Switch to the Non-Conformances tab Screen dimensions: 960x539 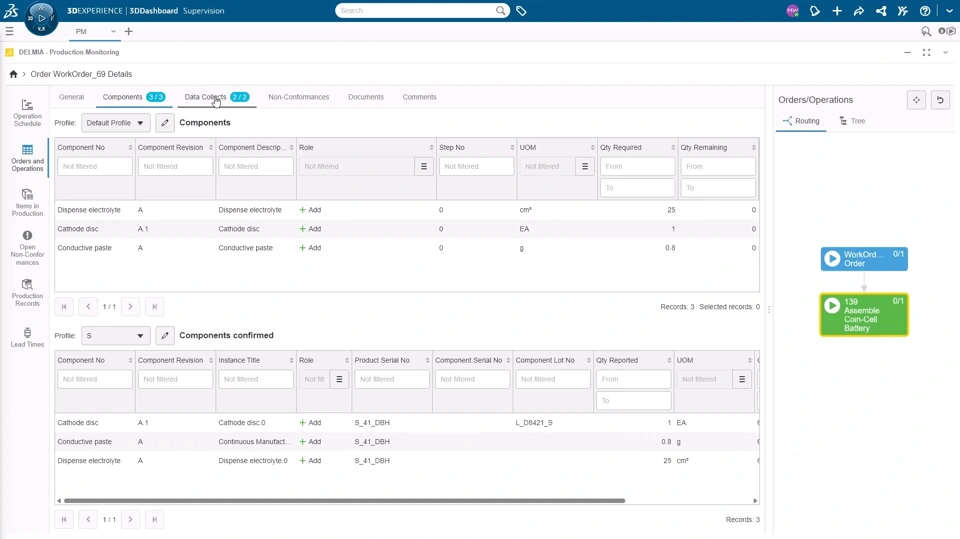[298, 97]
